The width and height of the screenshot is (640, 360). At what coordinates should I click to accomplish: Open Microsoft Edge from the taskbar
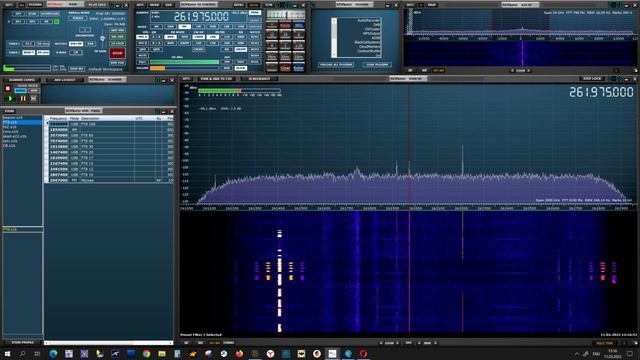pos(53,353)
